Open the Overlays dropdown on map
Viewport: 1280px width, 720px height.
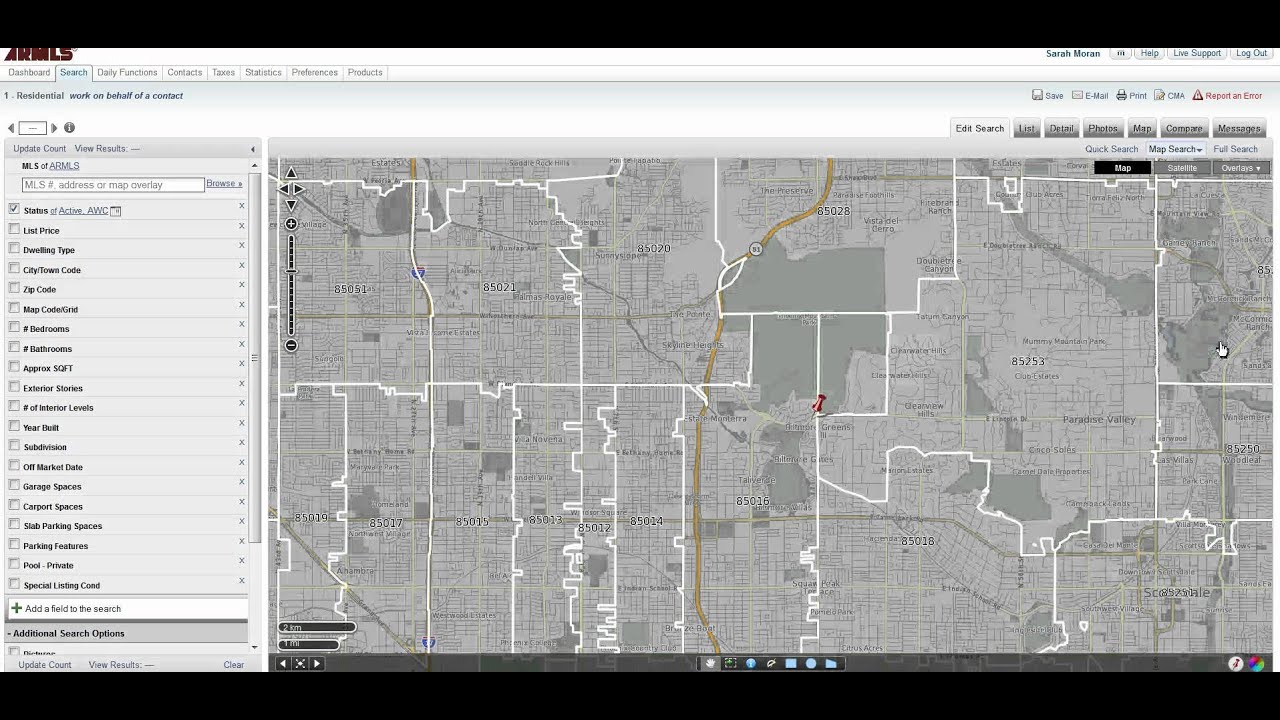tap(1241, 168)
